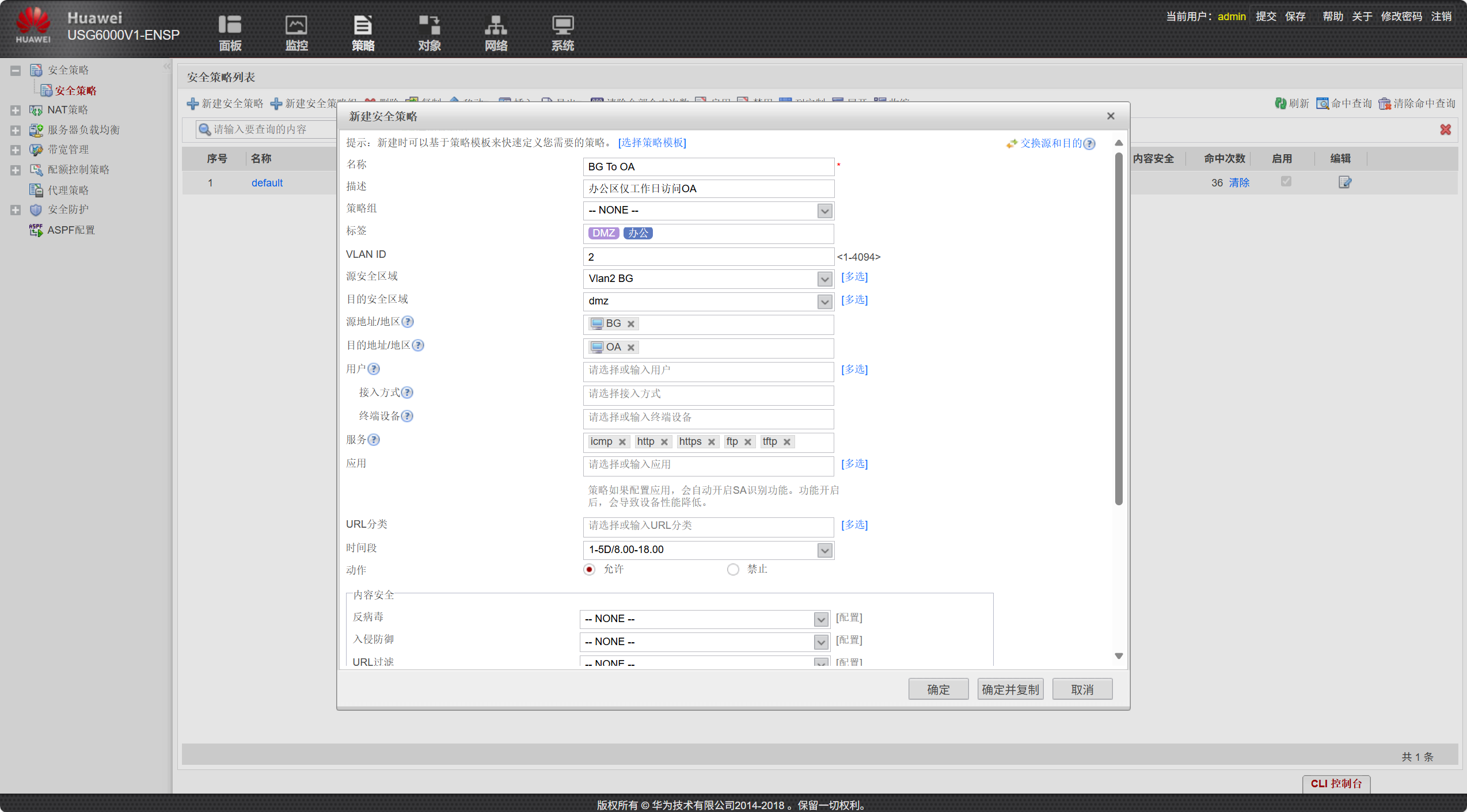Click the dialog vertical scrollbar

point(1119,328)
